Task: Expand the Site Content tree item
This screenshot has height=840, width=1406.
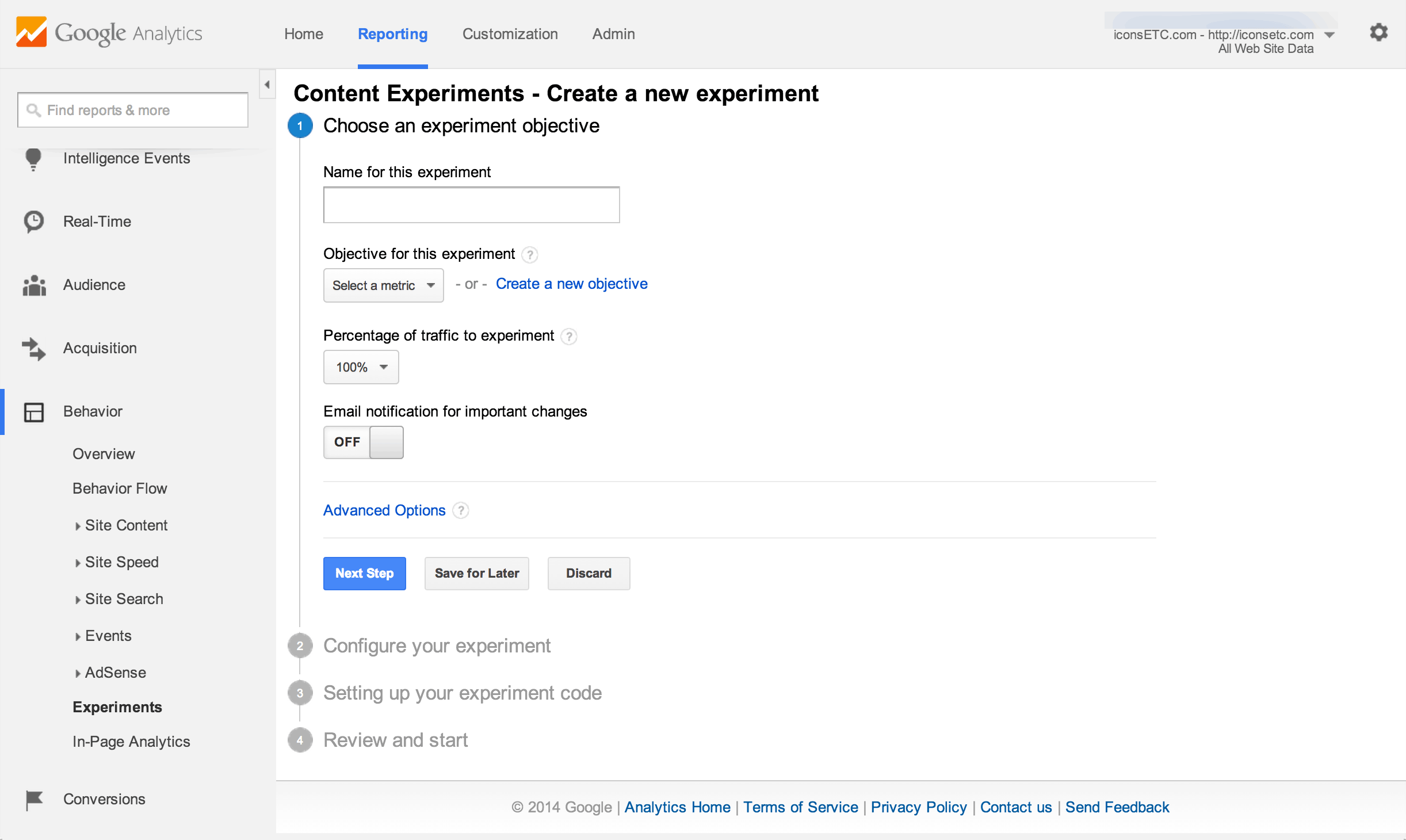Action: [77, 525]
